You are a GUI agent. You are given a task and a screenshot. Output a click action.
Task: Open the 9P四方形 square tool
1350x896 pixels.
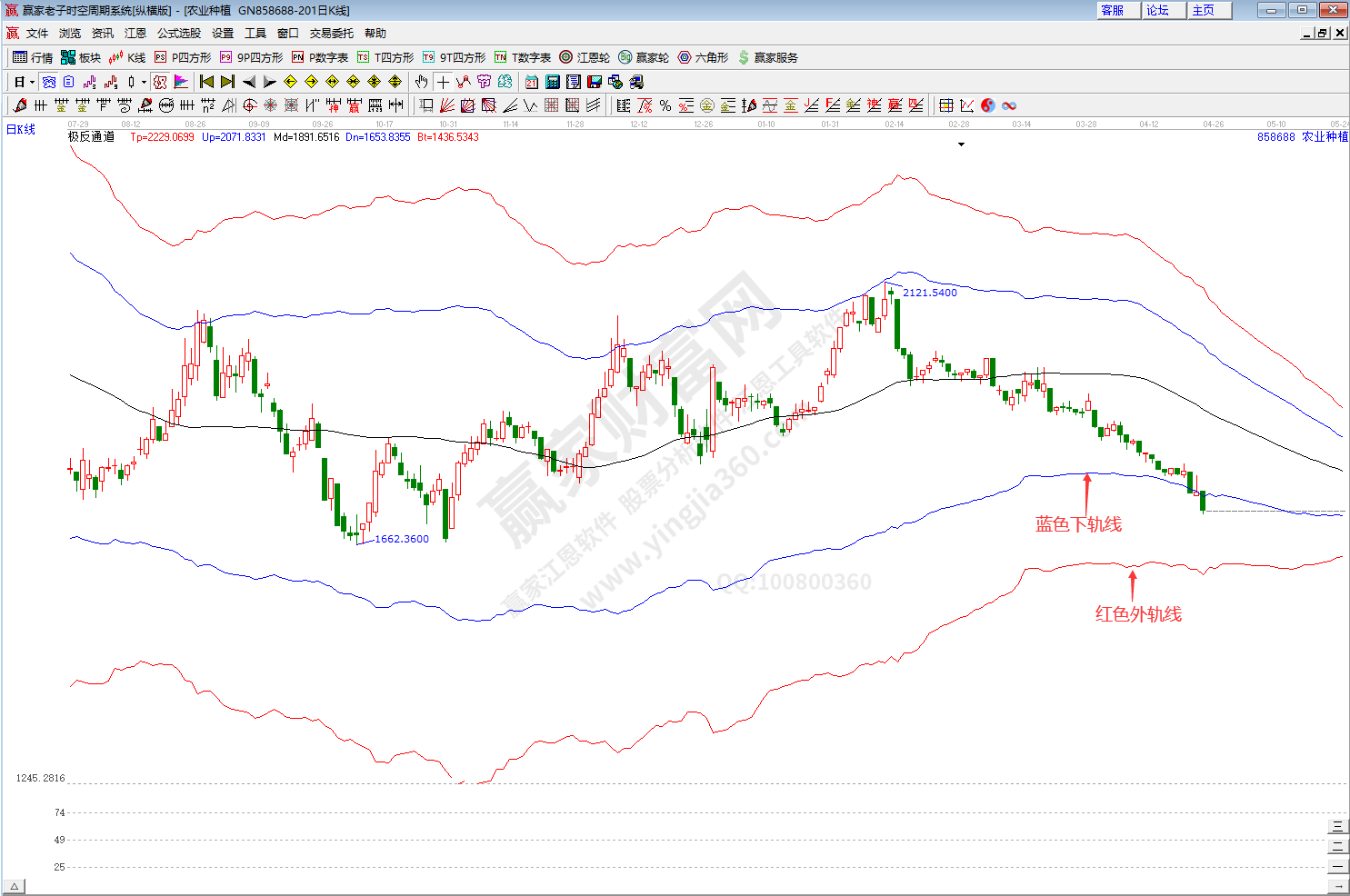(x=252, y=57)
